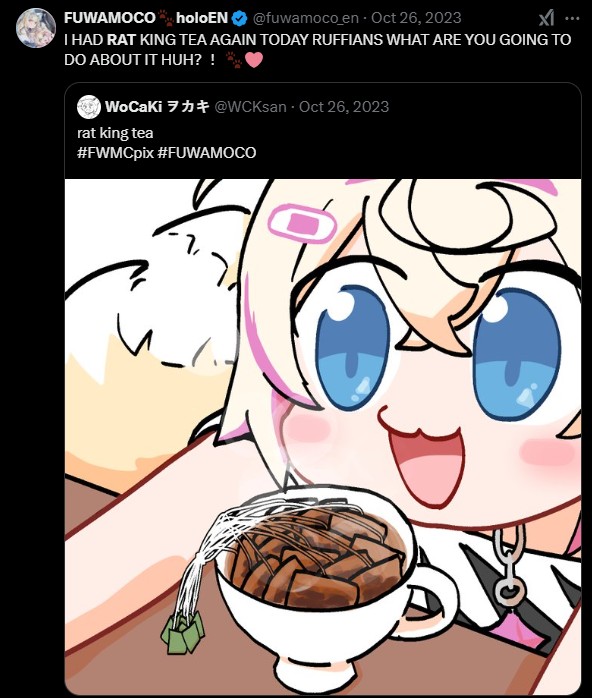The width and height of the screenshot is (592, 698).
Task: Open the #FUWAMOCO hashtag
Action: coord(207,153)
